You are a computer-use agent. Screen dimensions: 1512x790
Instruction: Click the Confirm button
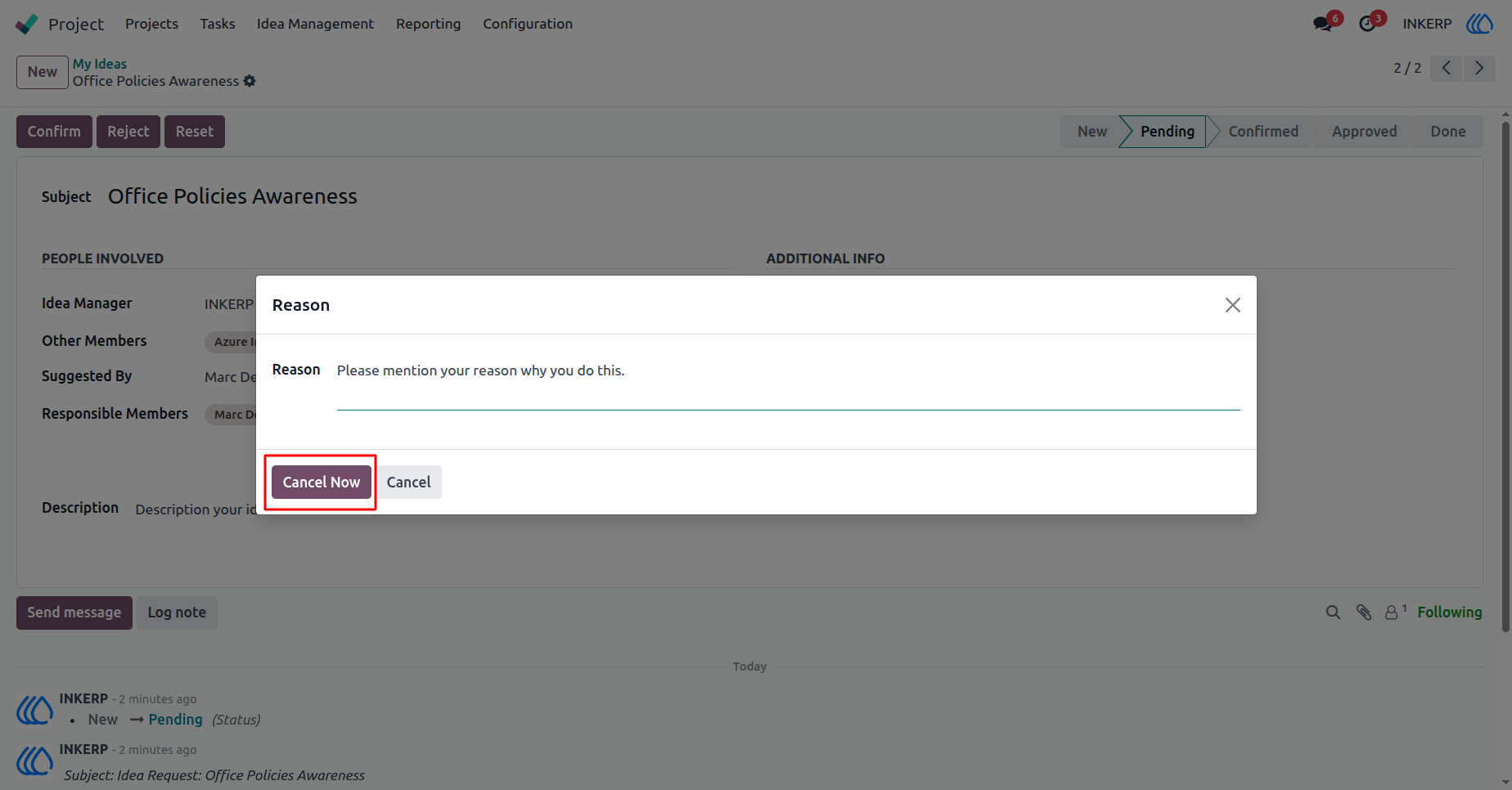point(54,132)
